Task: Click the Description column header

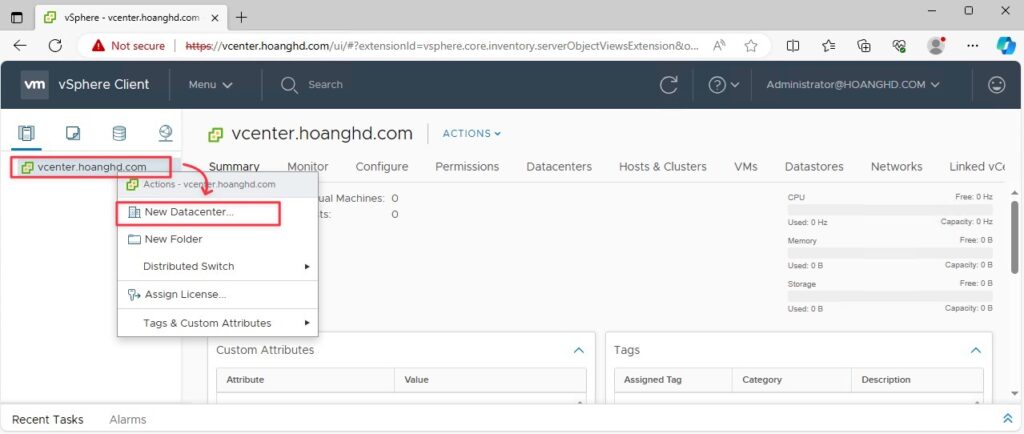Action: (x=917, y=380)
